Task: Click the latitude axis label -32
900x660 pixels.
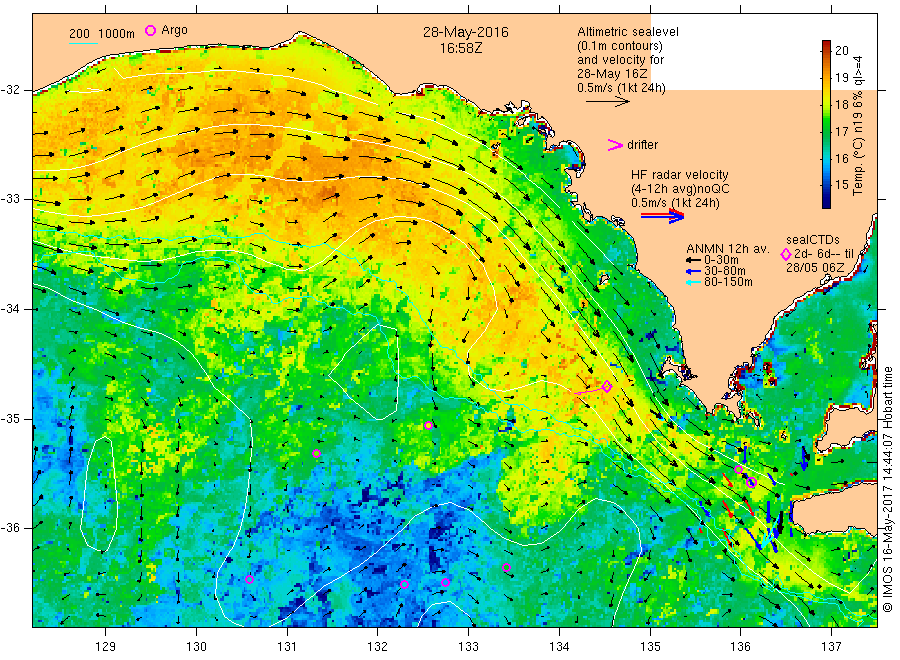Action: point(10,90)
